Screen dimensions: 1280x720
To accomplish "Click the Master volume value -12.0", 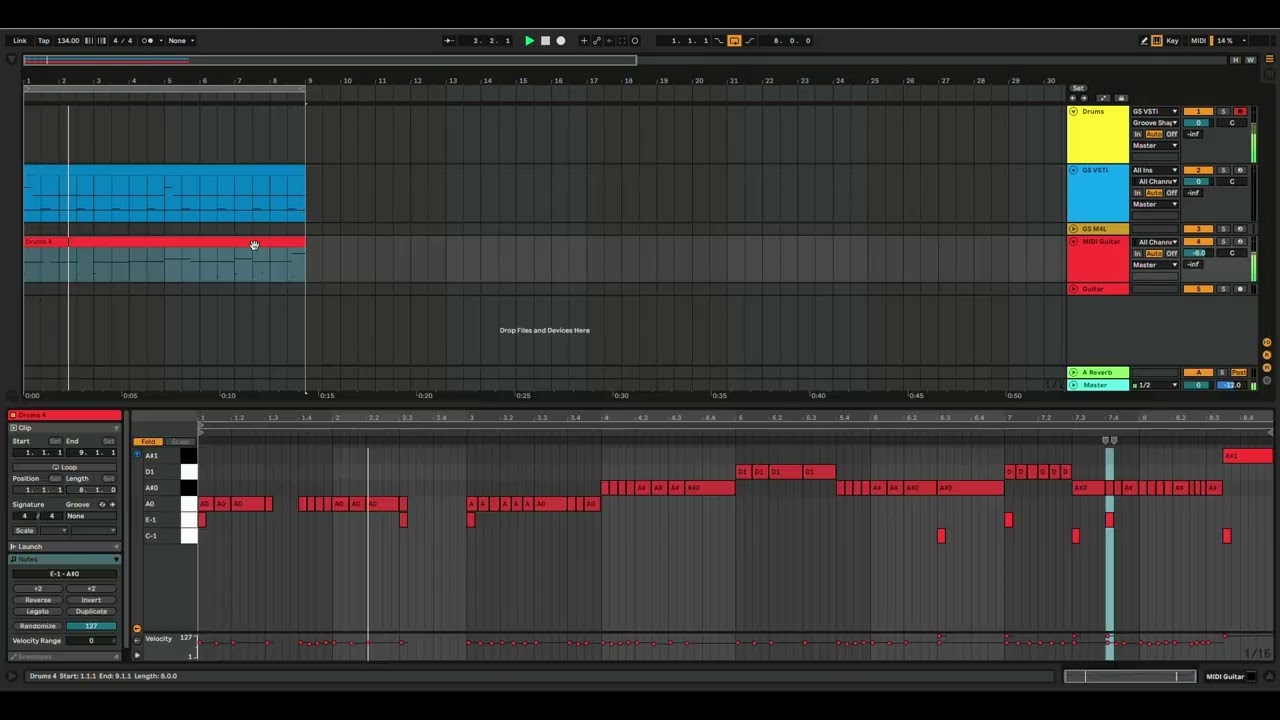I will pyautogui.click(x=1232, y=385).
